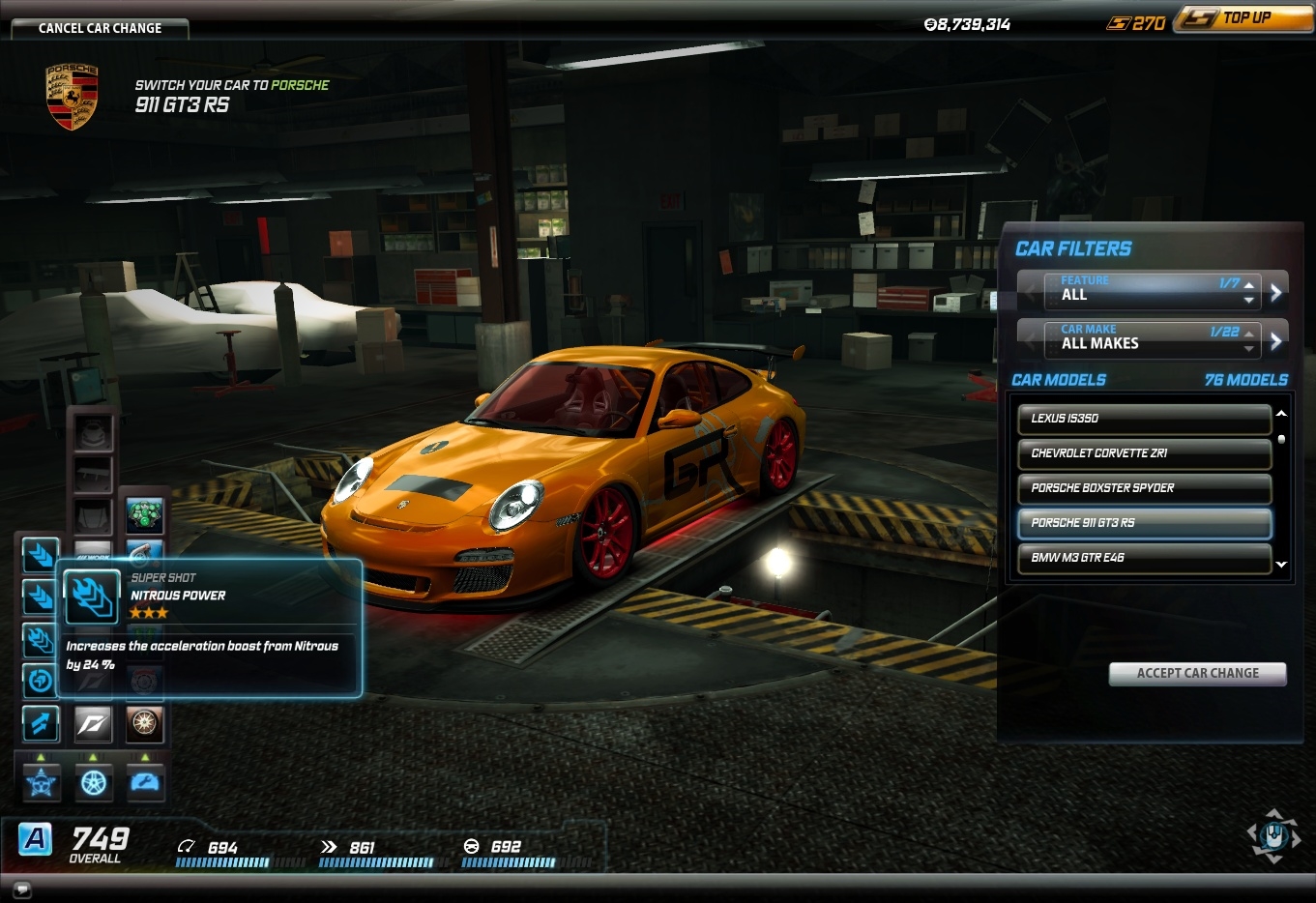Click the 749 OVERALL rating

[100, 843]
